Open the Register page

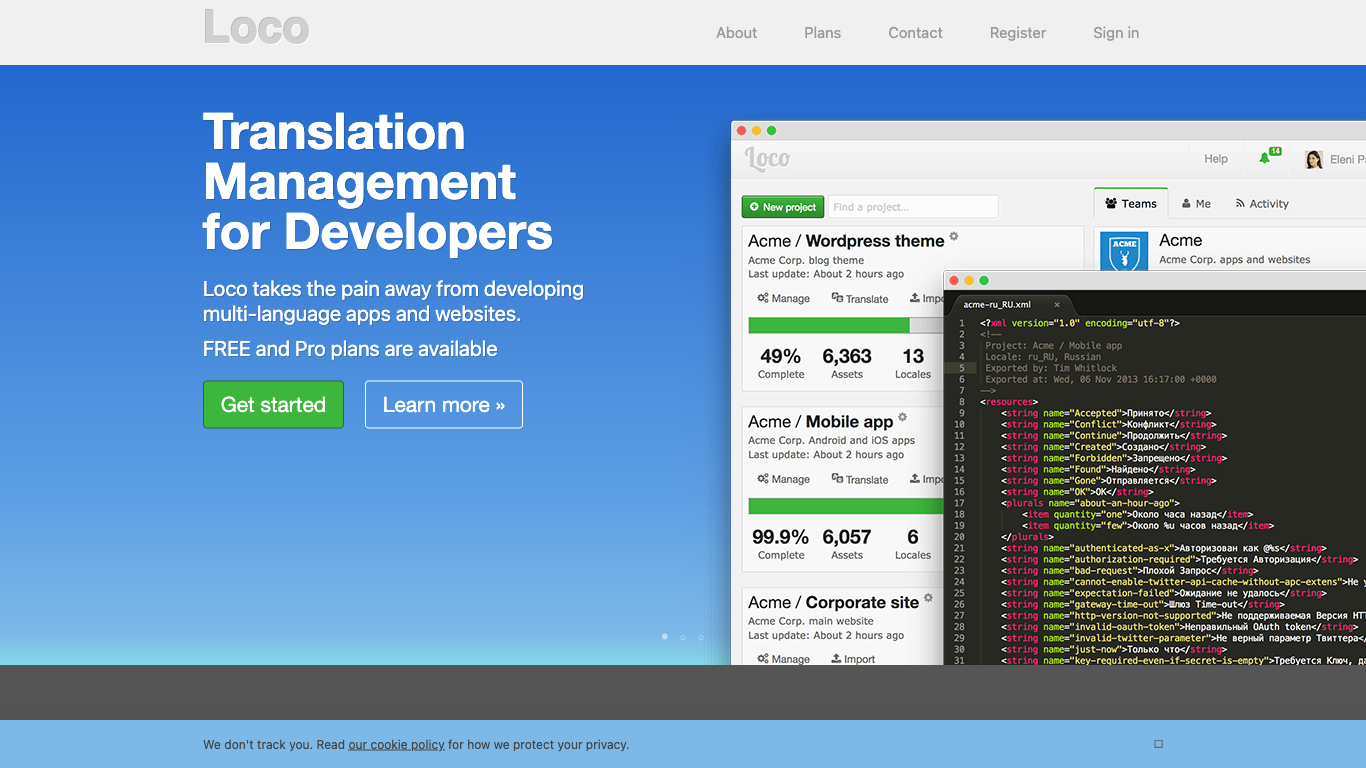pos(1018,33)
